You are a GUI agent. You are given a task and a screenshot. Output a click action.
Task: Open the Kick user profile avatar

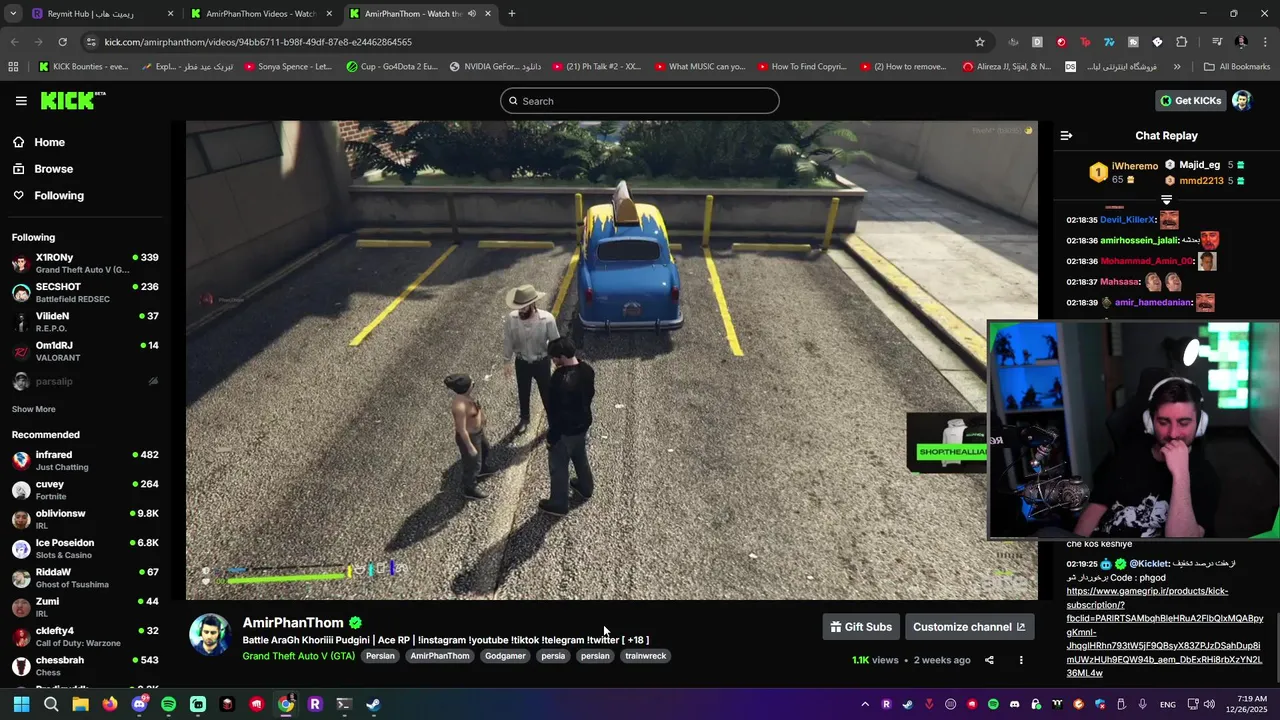click(1242, 101)
